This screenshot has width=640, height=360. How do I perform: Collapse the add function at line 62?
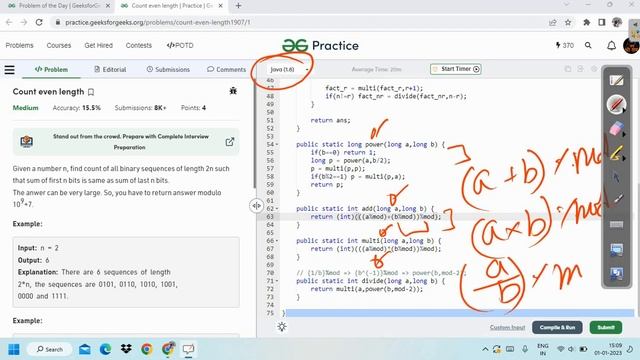coord(277,209)
